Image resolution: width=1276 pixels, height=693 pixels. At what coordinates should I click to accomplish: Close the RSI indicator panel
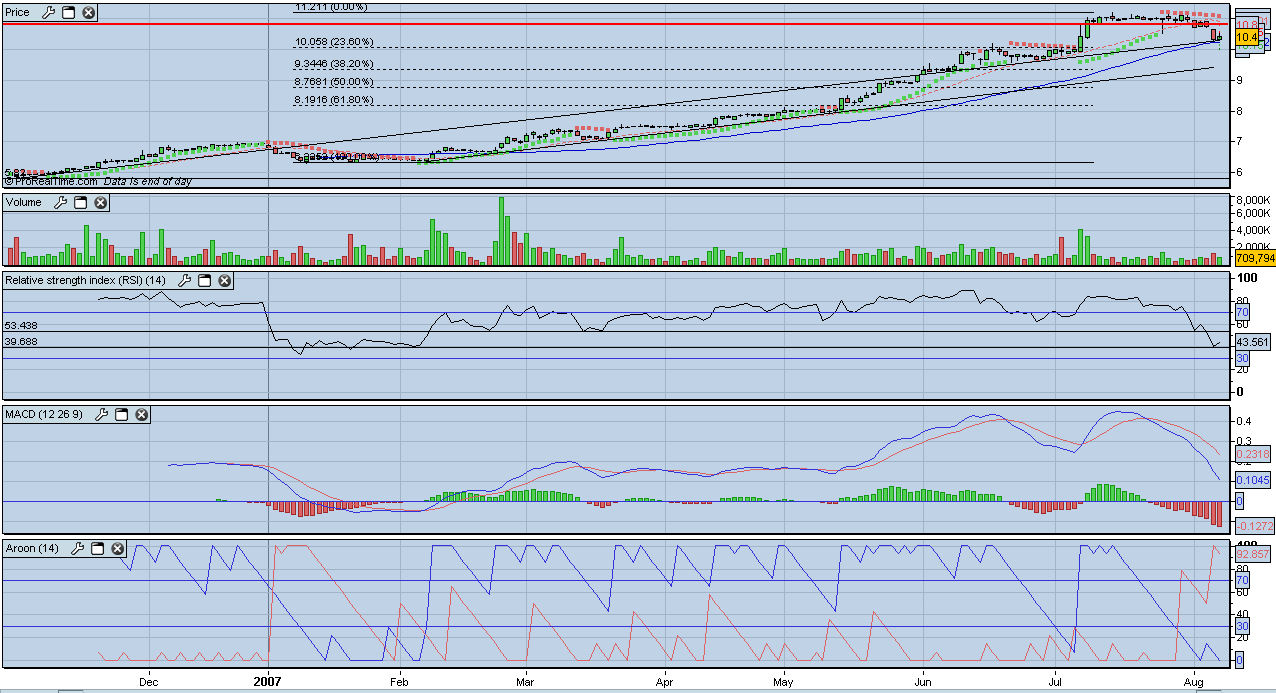coord(224,281)
